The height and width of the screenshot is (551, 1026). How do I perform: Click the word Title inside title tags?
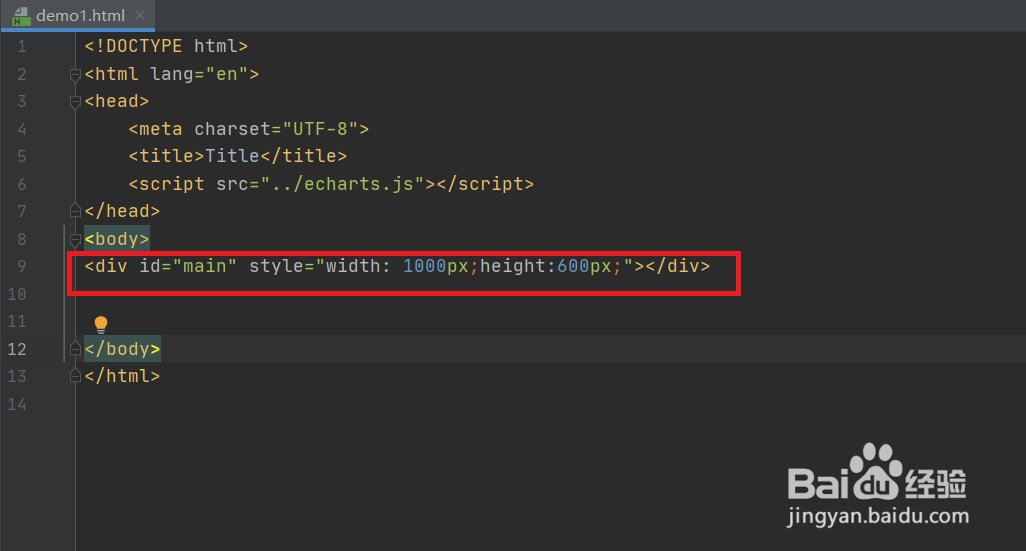click(x=232, y=156)
